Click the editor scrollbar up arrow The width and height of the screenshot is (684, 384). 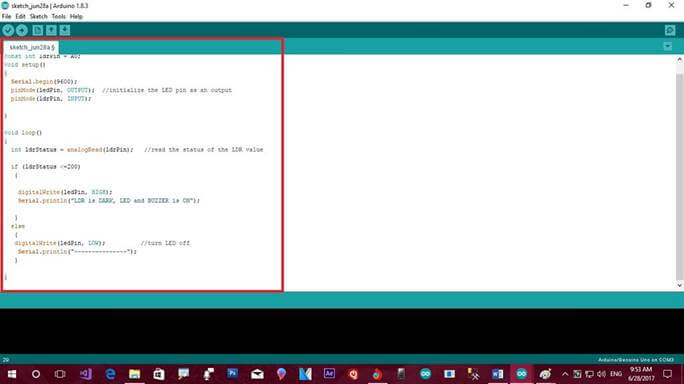point(679,60)
